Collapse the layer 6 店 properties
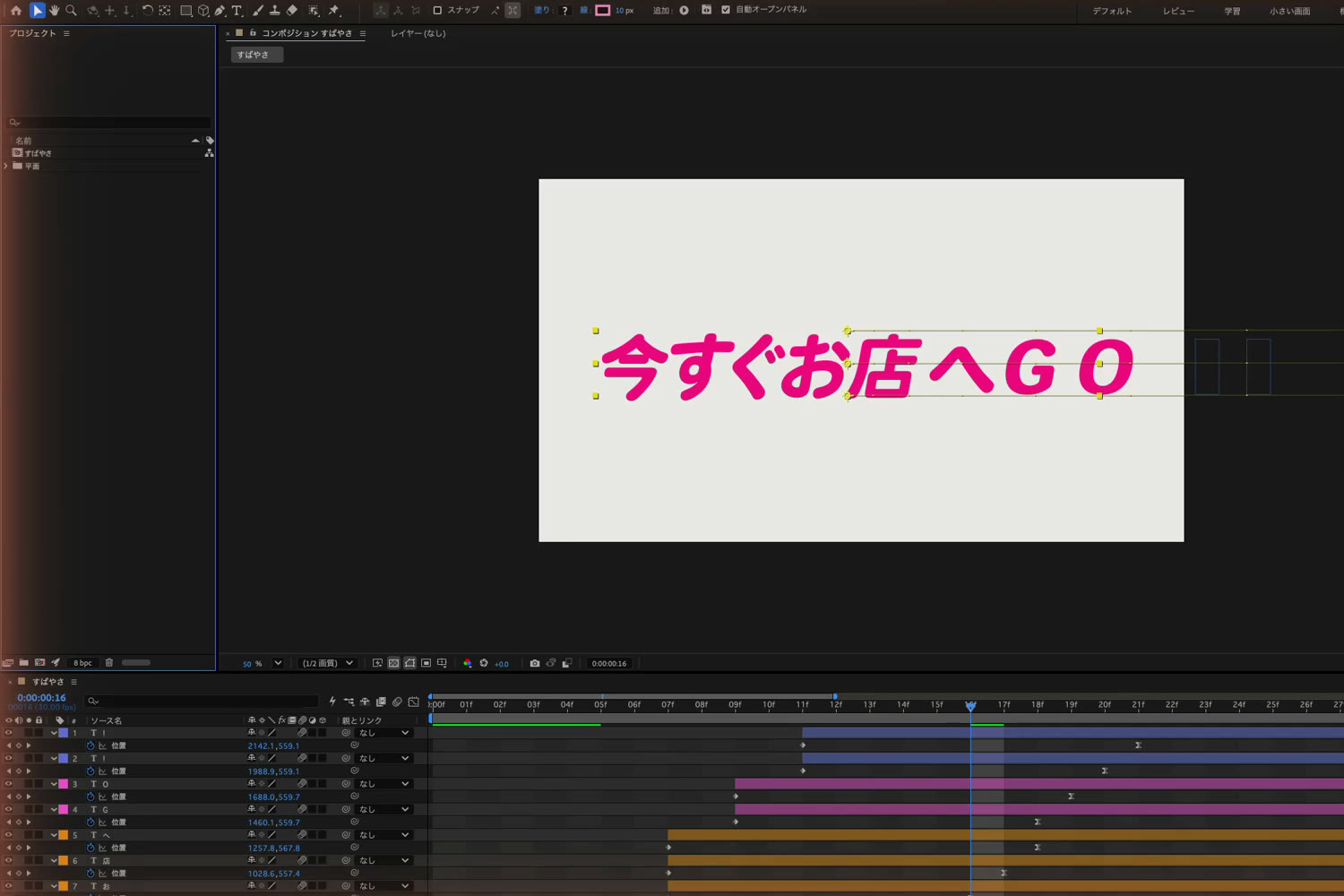Screen dimensions: 1344x896 coord(54,860)
